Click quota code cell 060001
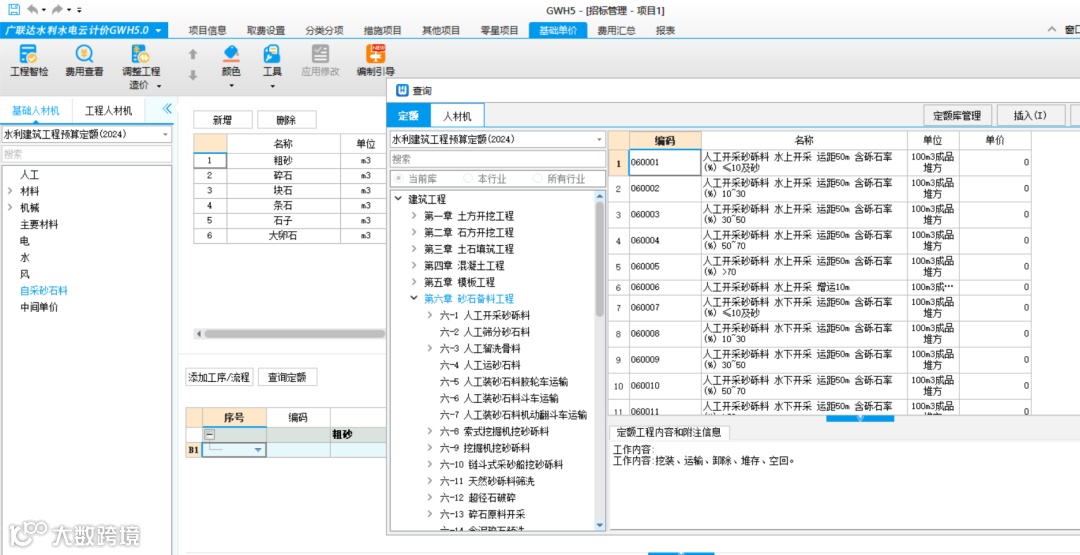Viewport: 1080px width, 555px height. [665, 163]
